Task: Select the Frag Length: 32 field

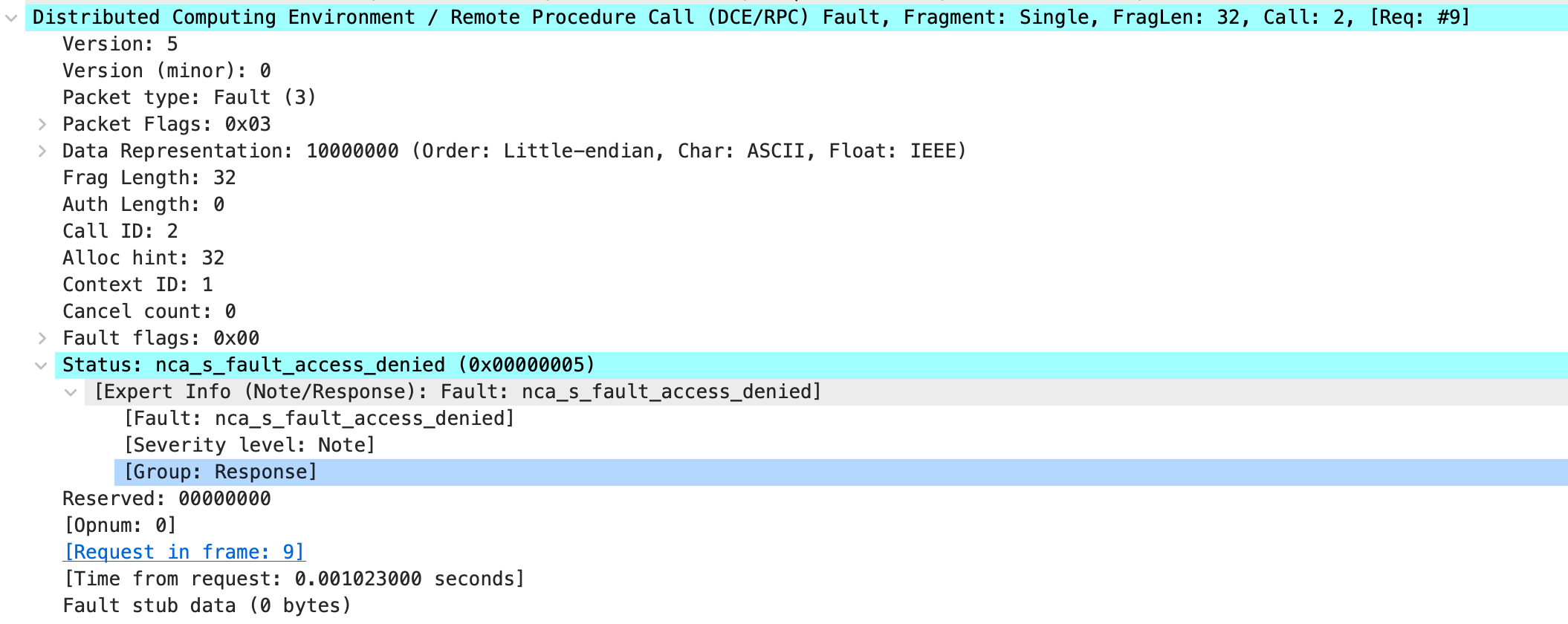Action: 149,178
